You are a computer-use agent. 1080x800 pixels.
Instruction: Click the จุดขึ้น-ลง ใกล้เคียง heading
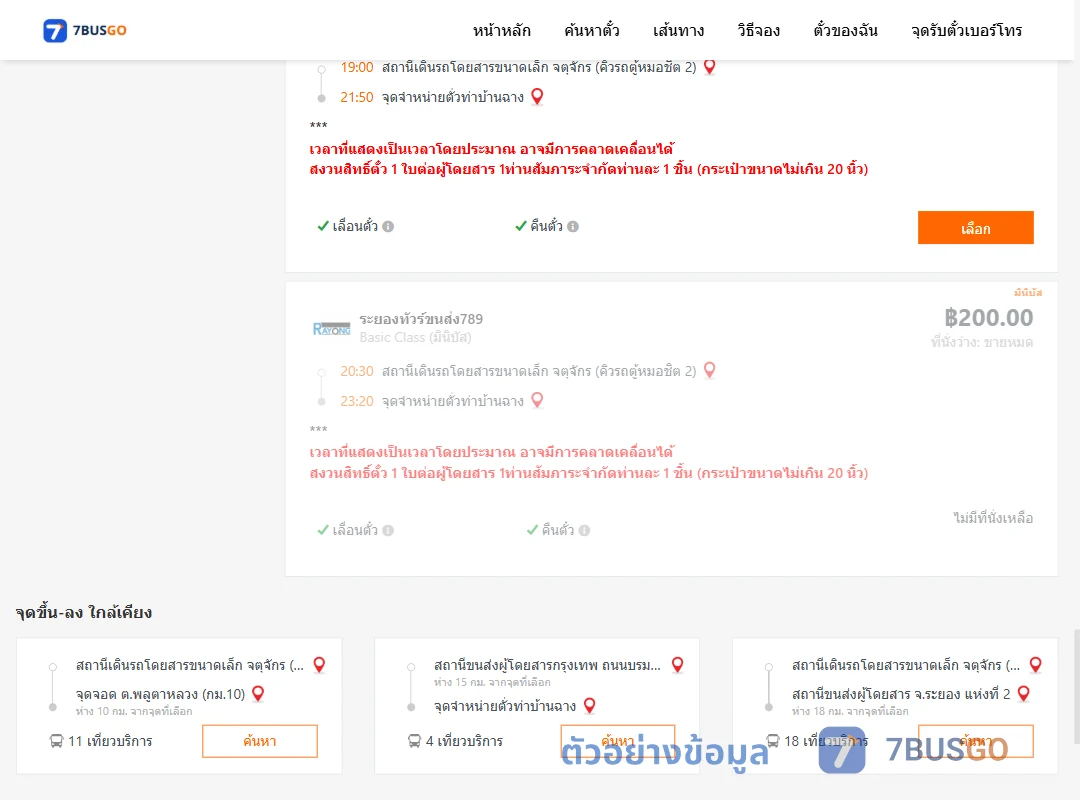click(84, 612)
